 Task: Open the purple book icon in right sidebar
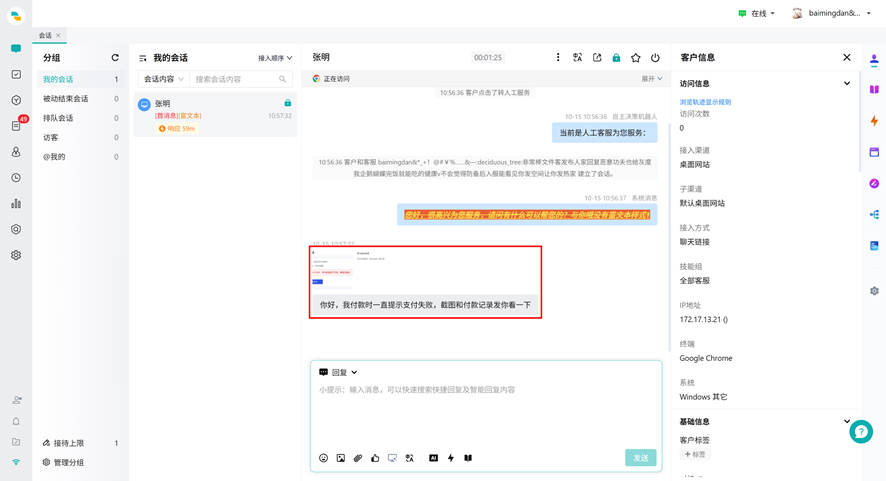point(874,89)
